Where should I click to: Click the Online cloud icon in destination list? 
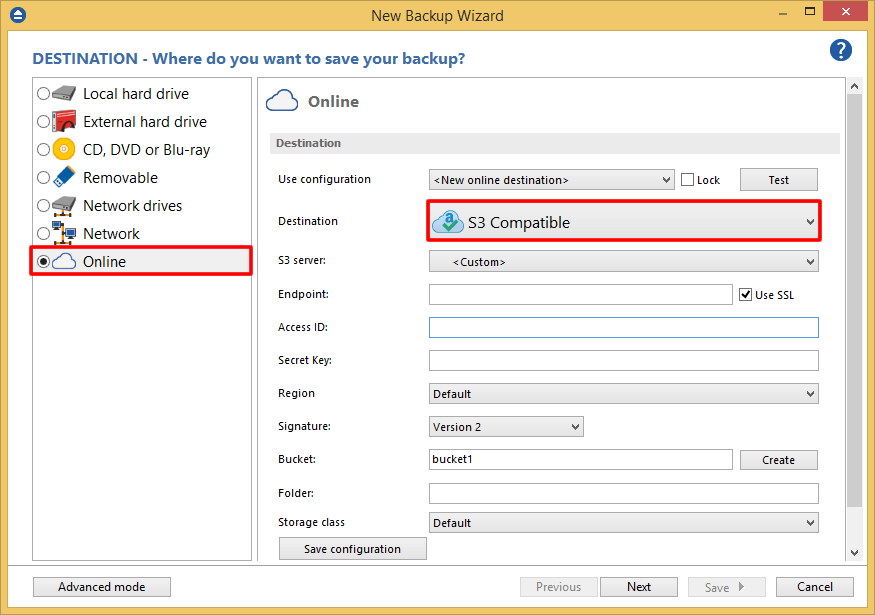pyautogui.click(x=64, y=261)
